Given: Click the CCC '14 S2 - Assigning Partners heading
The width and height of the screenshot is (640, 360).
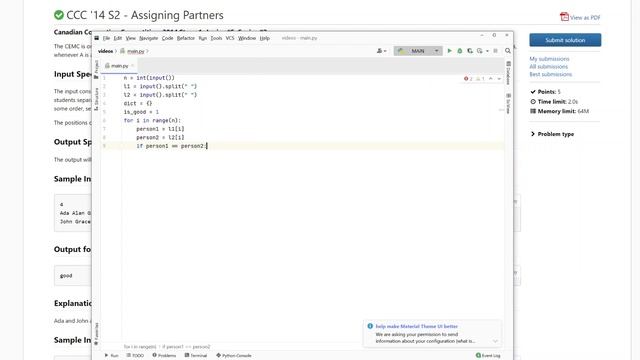Looking at the screenshot, I should pos(145,15).
